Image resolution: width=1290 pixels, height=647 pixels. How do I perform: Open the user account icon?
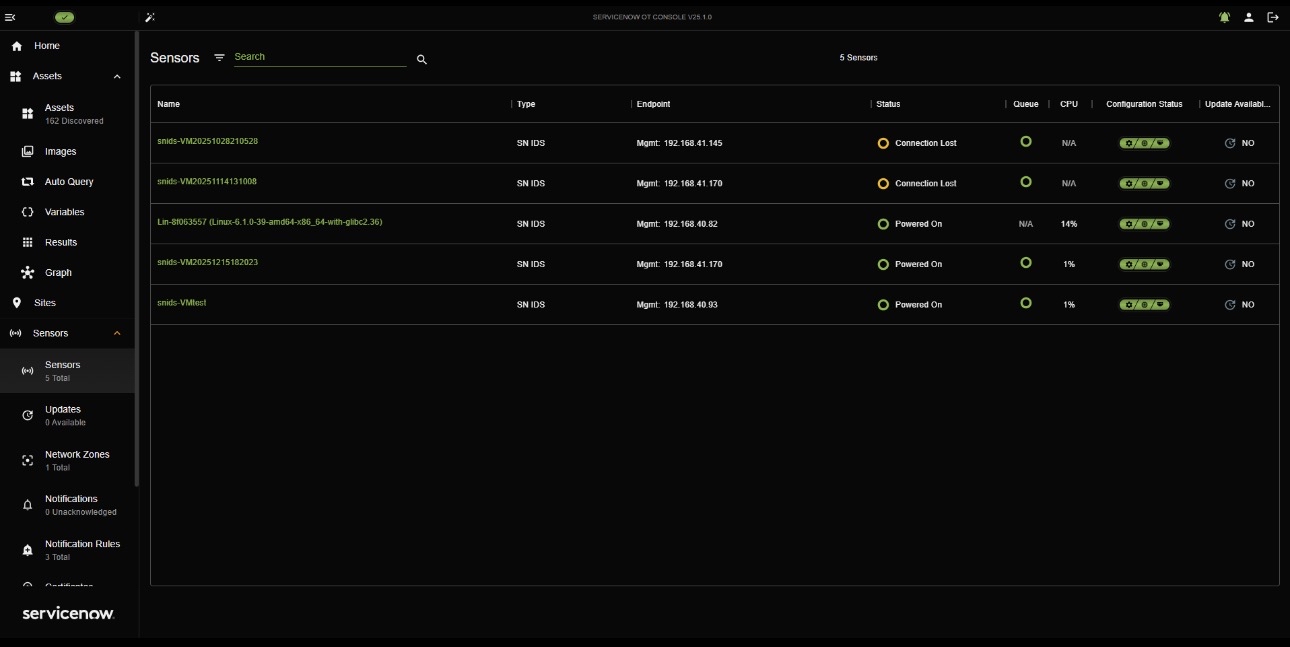(1249, 17)
